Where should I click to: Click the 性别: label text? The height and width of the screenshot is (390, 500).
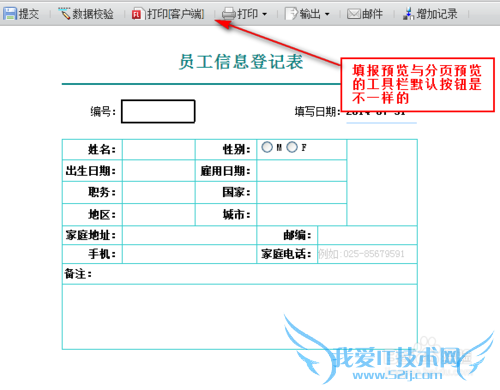click(237, 150)
